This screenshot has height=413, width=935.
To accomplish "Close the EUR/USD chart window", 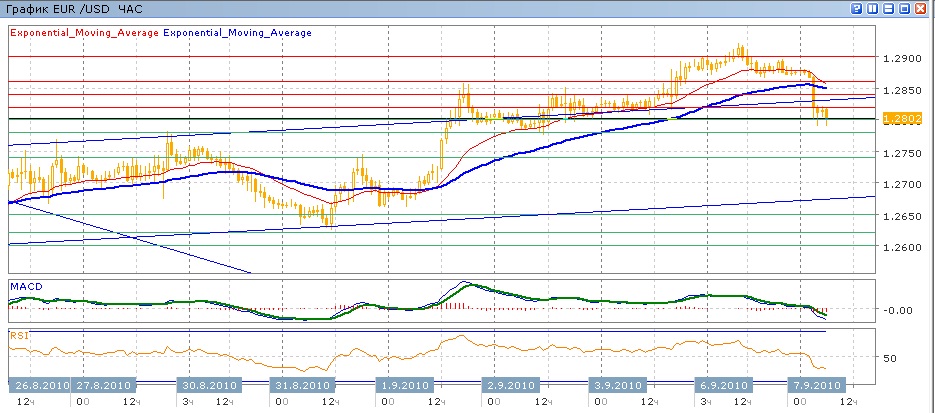I will [x=921, y=8].
